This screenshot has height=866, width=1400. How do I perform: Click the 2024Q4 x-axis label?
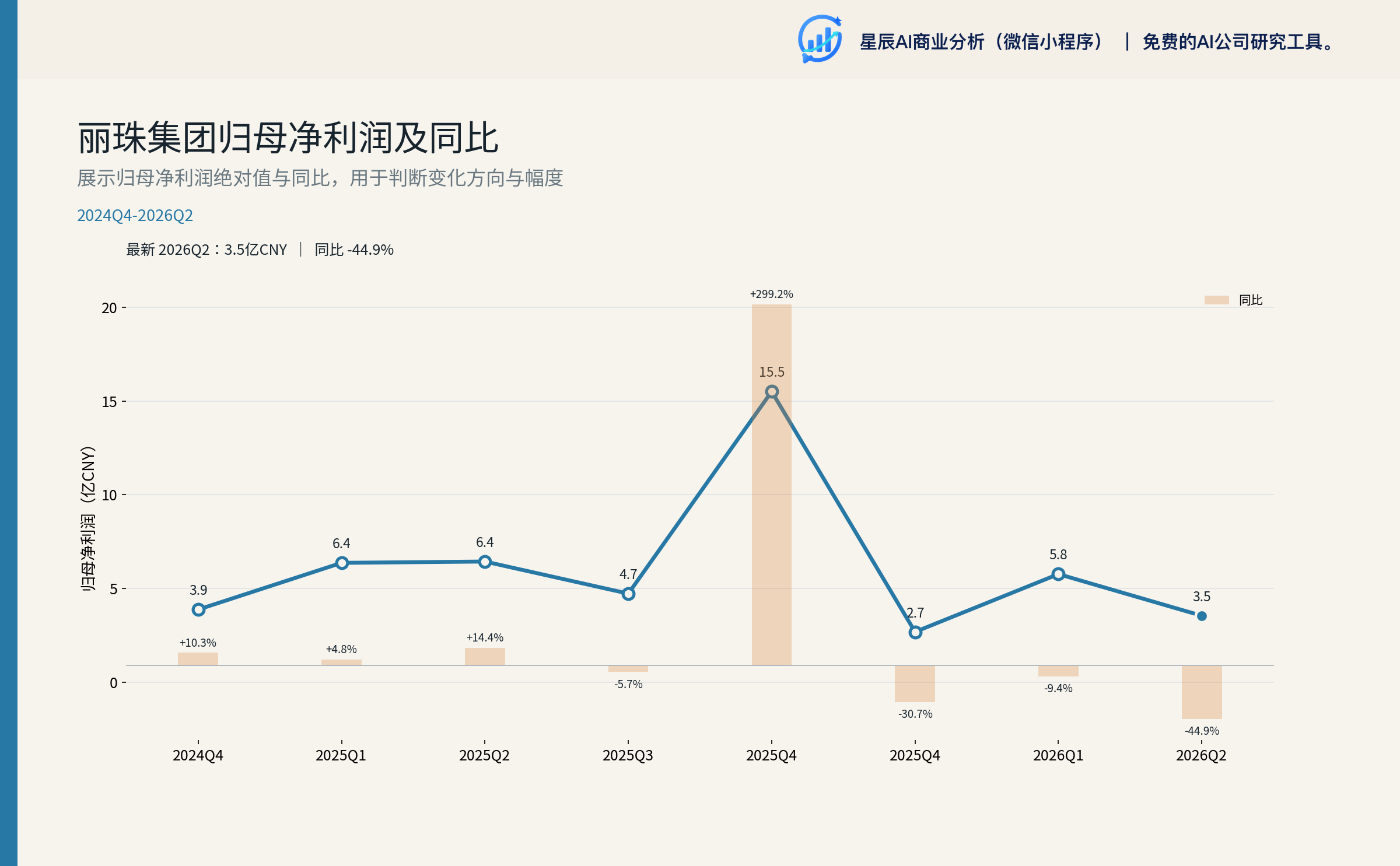[x=198, y=755]
